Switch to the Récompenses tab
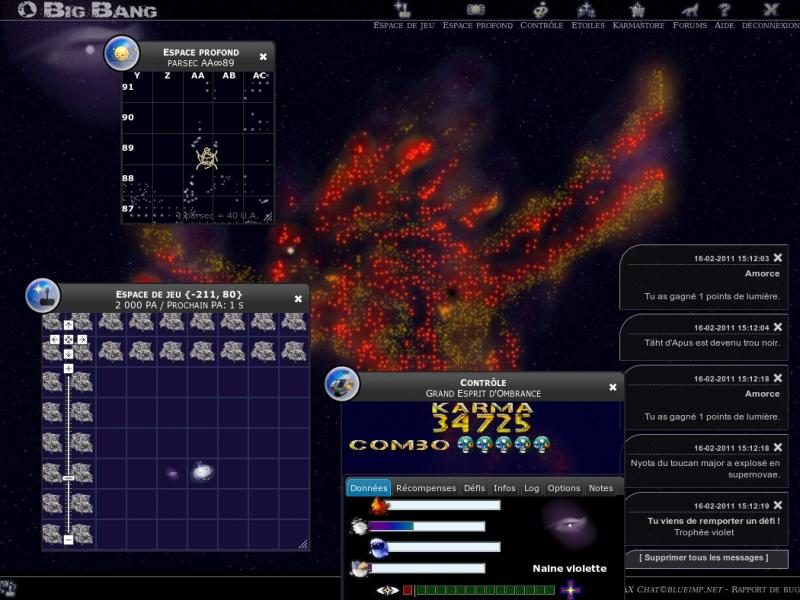The width and height of the screenshot is (800, 600). [x=426, y=488]
